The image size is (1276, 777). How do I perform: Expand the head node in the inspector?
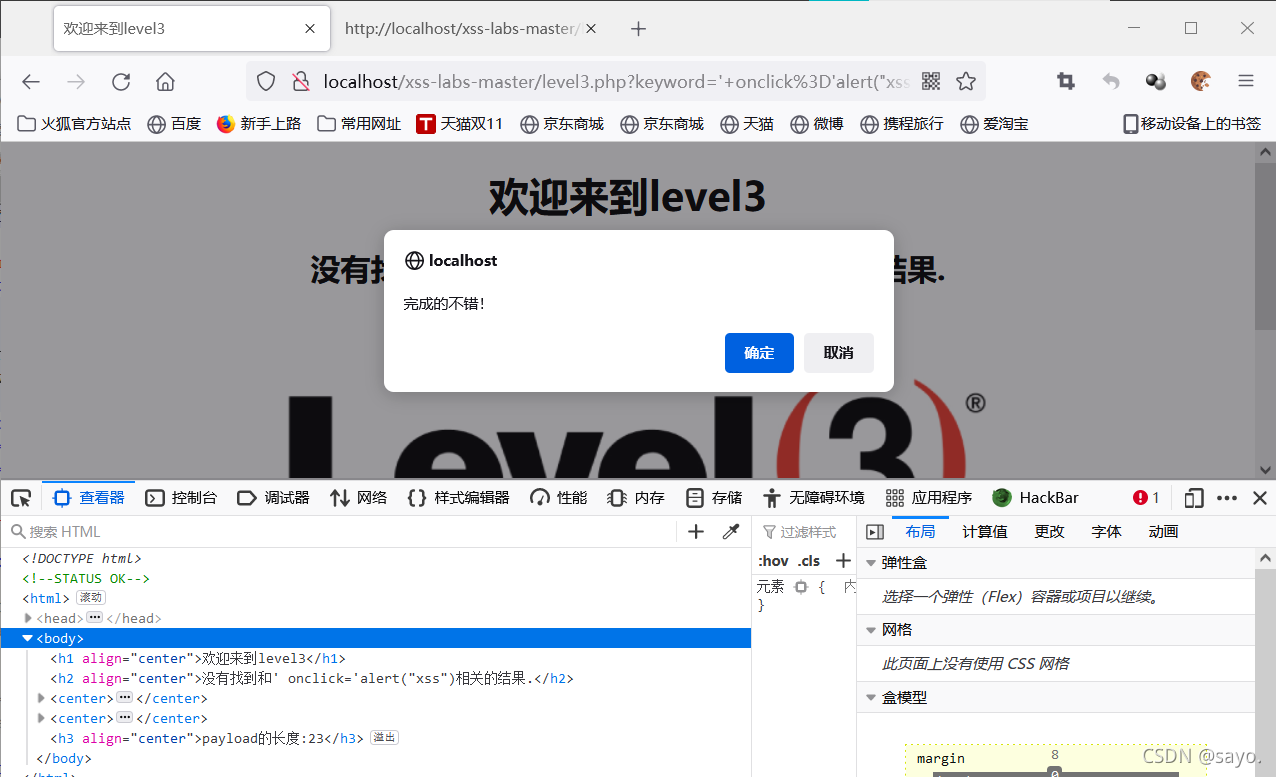click(28, 618)
